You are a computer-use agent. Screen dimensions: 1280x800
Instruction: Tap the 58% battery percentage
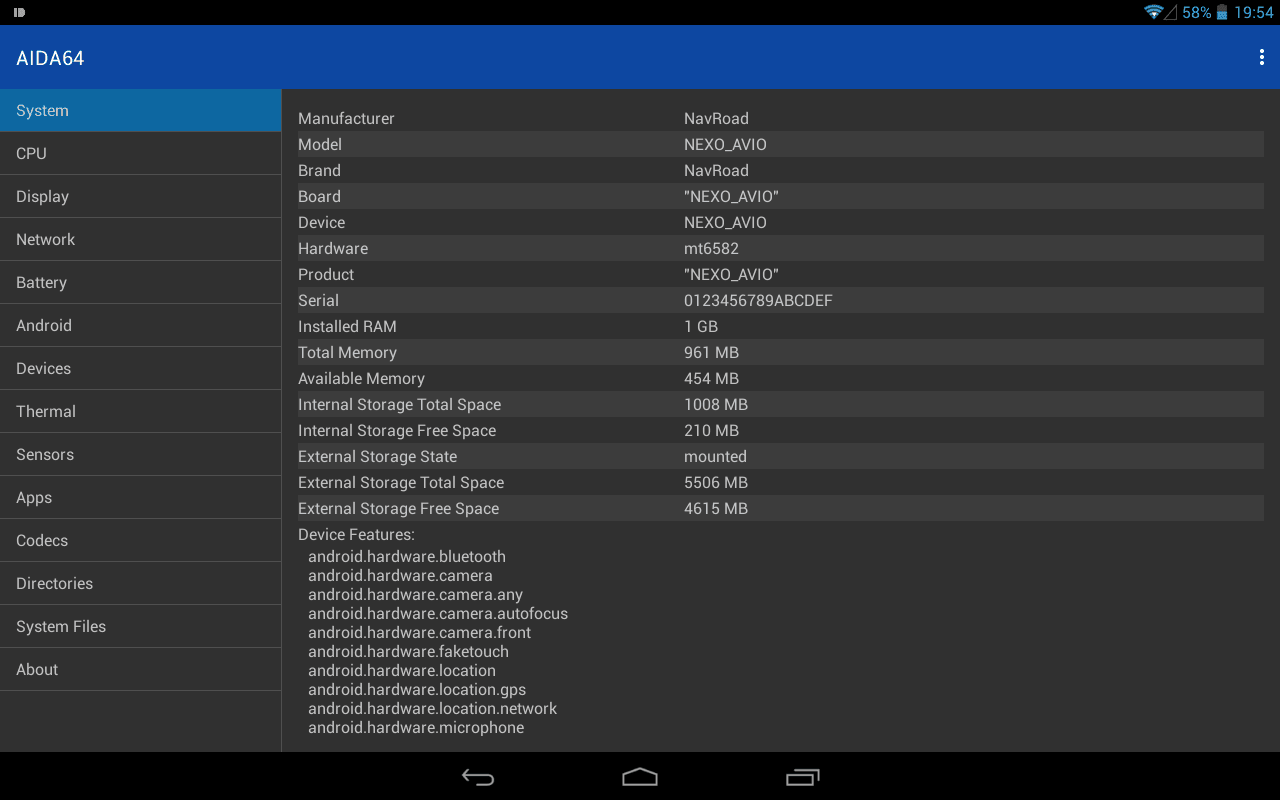tap(1196, 12)
